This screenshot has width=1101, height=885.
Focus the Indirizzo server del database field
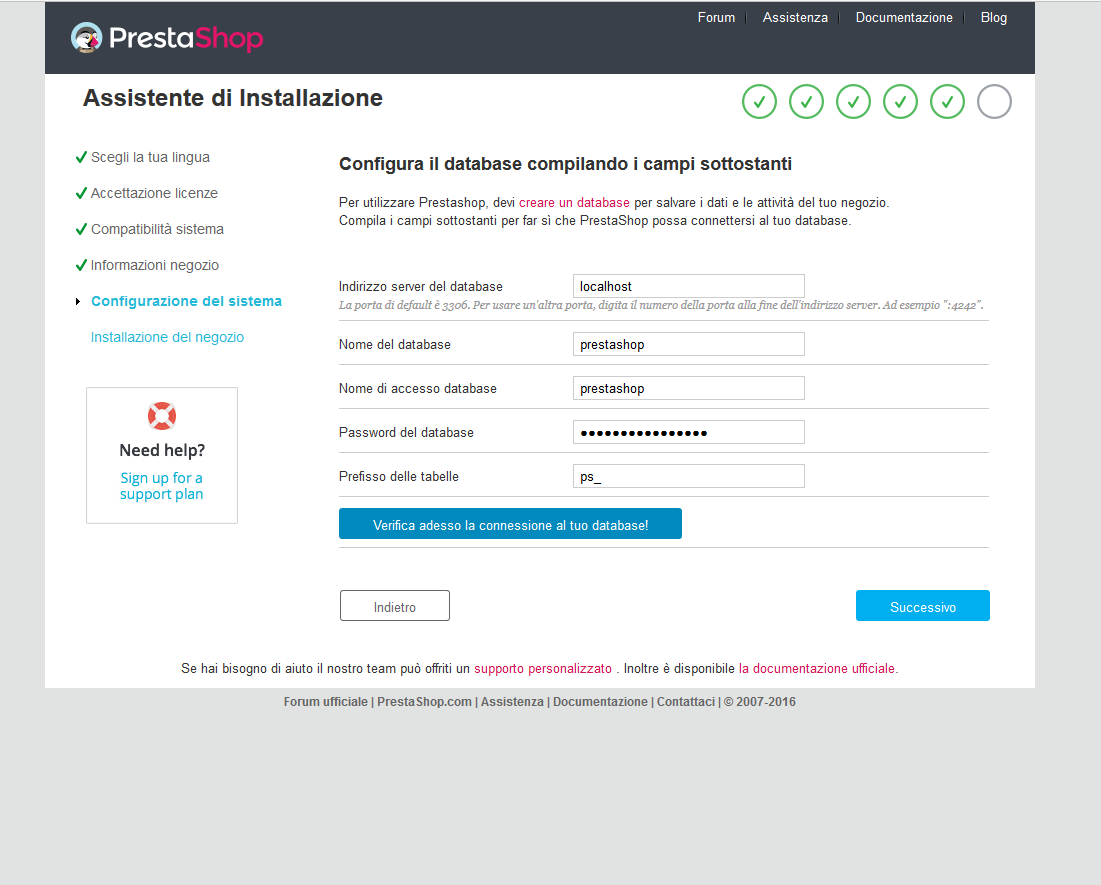(688, 286)
